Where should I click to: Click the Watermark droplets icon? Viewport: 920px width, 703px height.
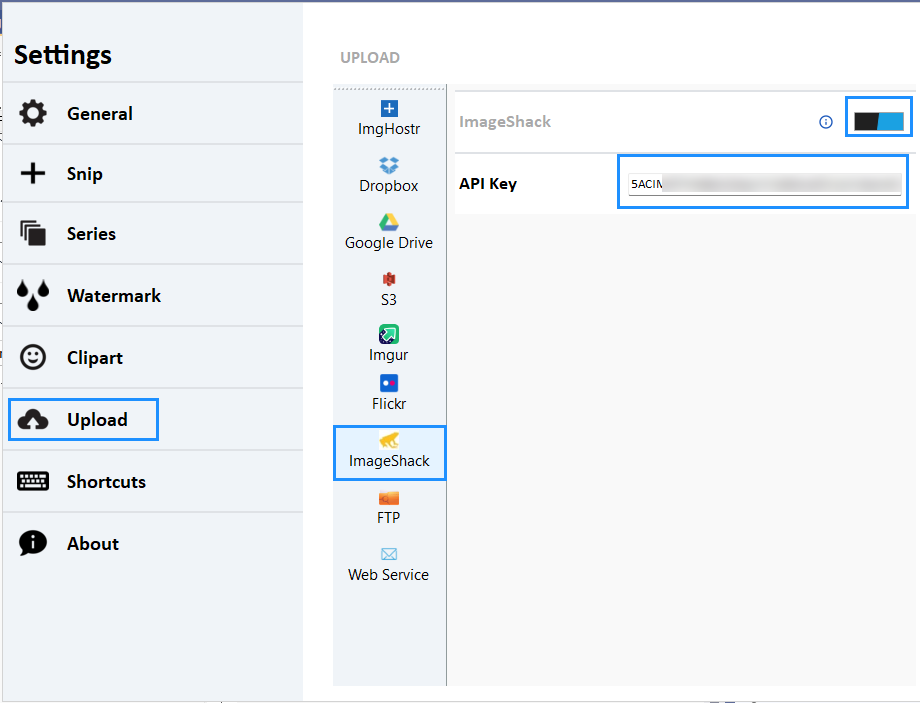[33, 295]
